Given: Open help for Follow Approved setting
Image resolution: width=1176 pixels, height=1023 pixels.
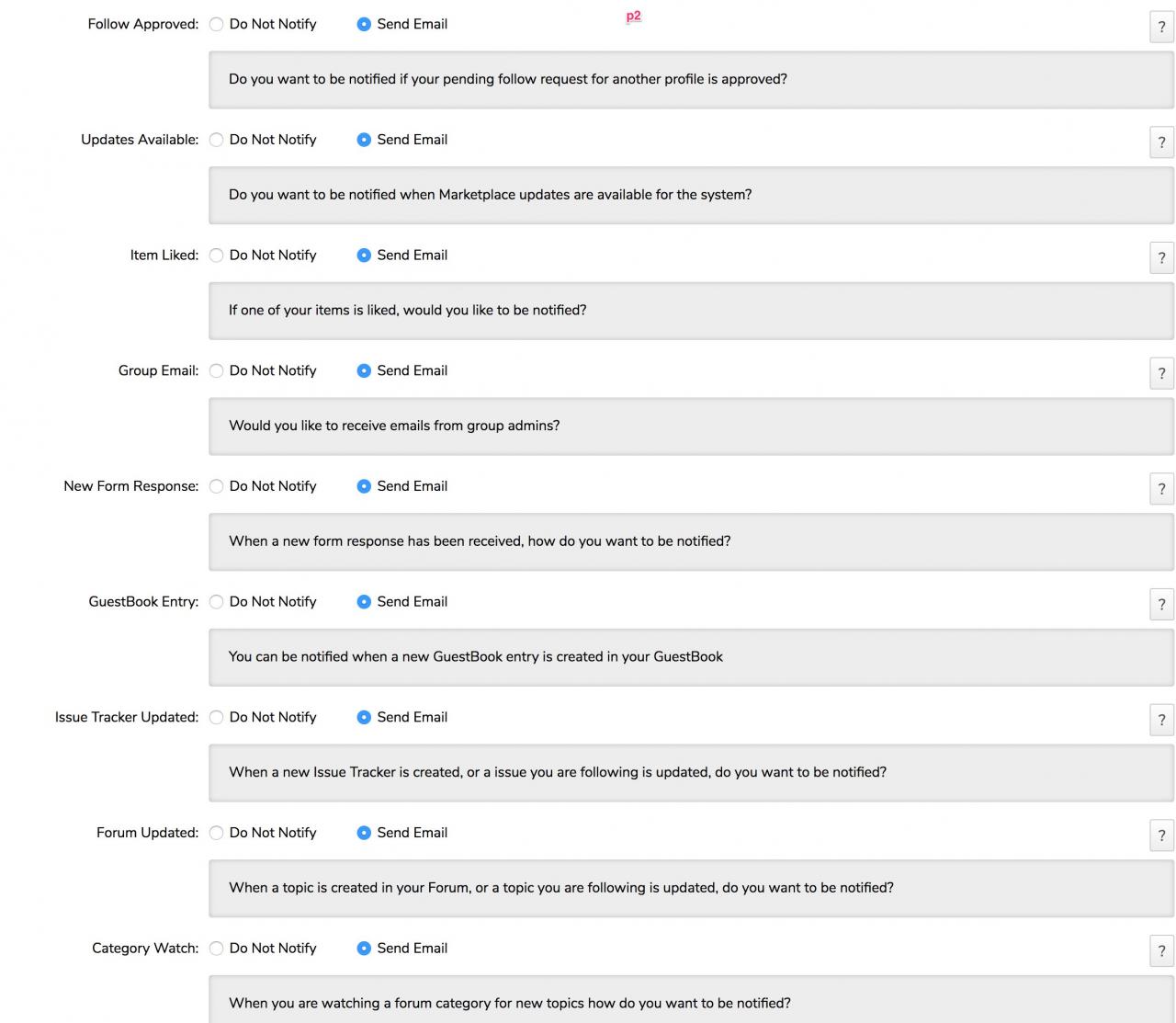Looking at the screenshot, I should coord(1161,28).
